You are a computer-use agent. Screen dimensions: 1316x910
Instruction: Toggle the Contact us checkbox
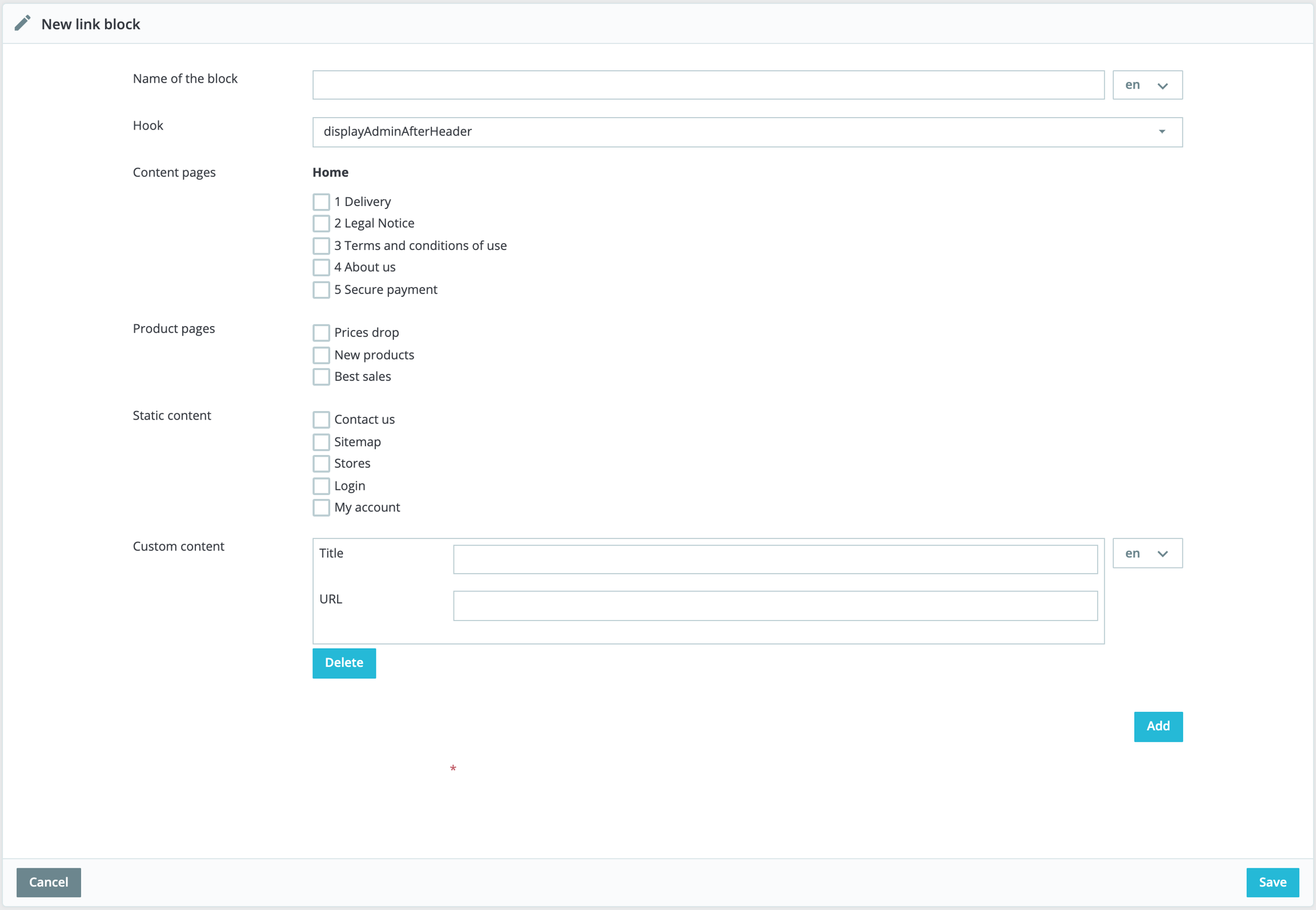pos(321,420)
